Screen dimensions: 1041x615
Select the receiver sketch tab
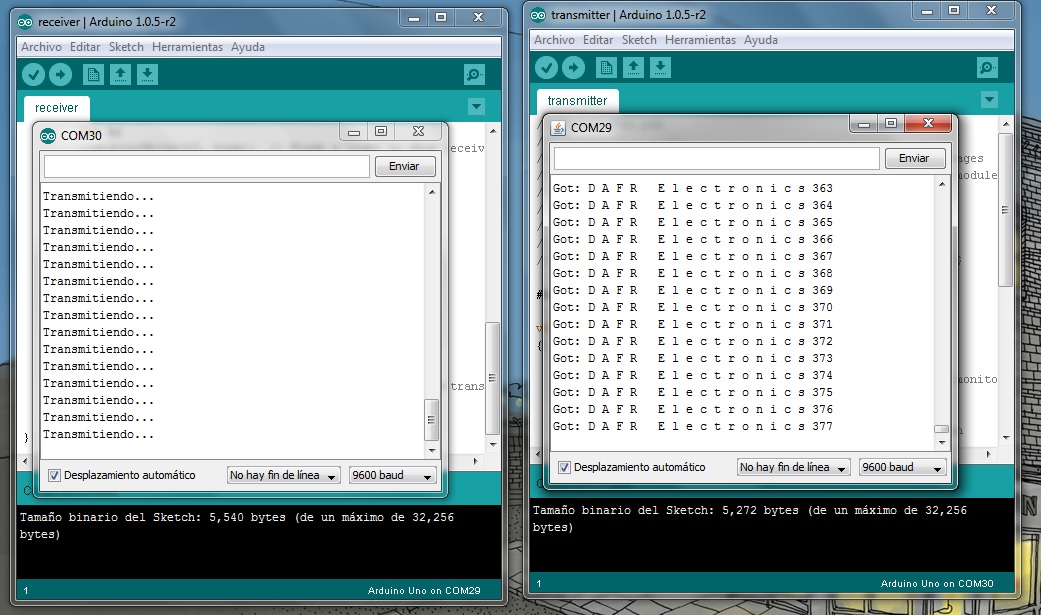56,108
